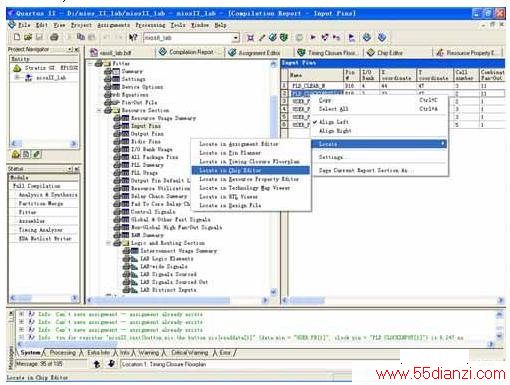
Task: Start compilation with the play arrow icon
Action: [x=313, y=37]
